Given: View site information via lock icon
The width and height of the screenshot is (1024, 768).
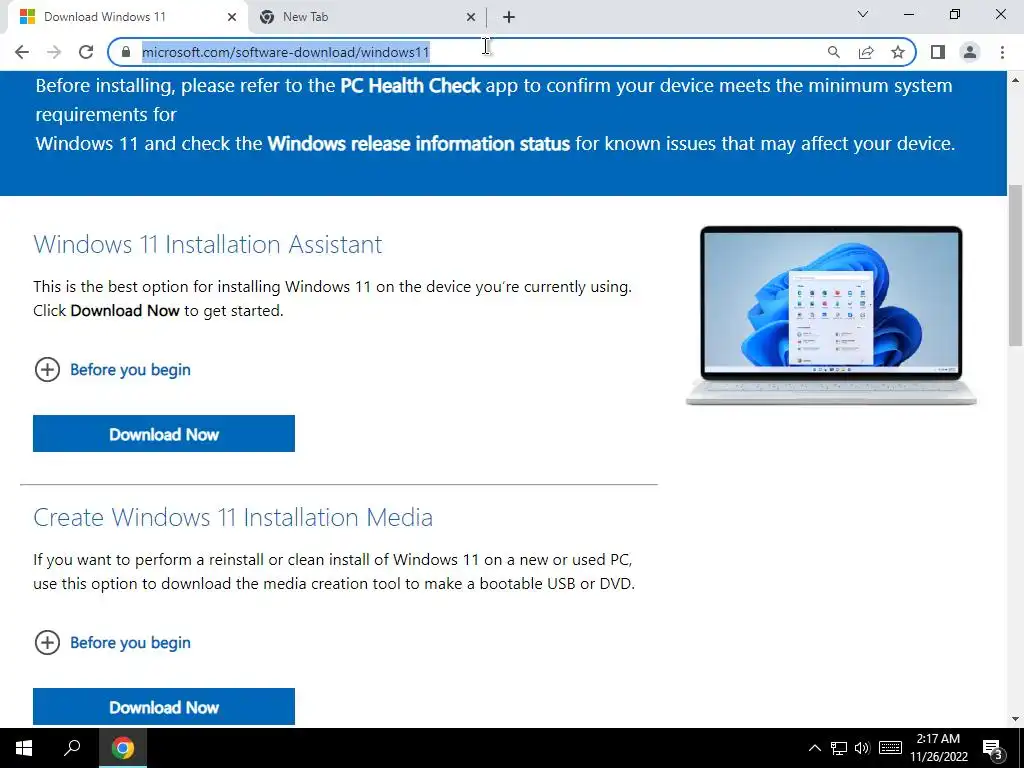Looking at the screenshot, I should (x=126, y=52).
